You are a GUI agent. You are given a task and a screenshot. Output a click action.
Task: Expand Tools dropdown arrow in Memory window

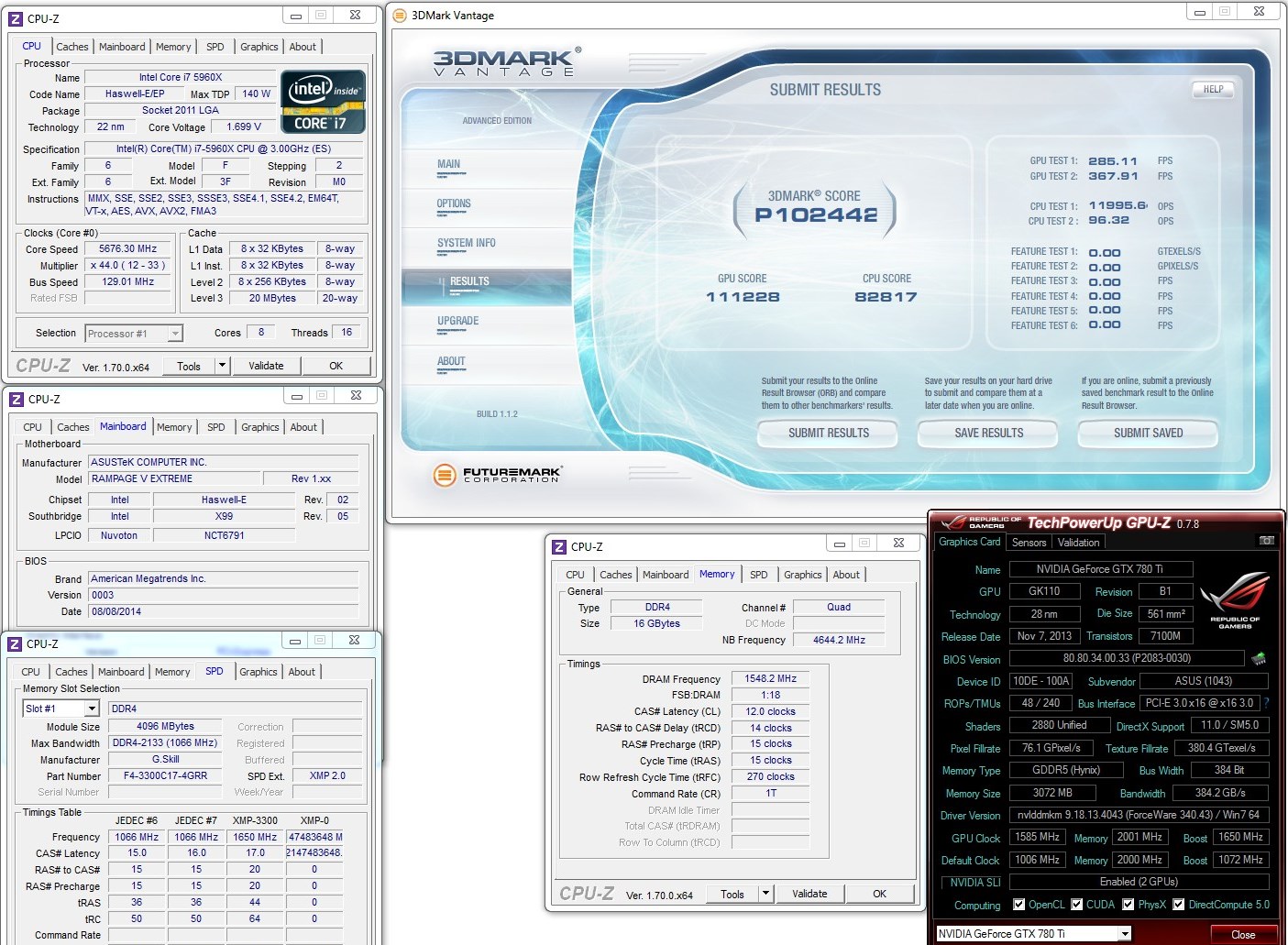point(766,894)
